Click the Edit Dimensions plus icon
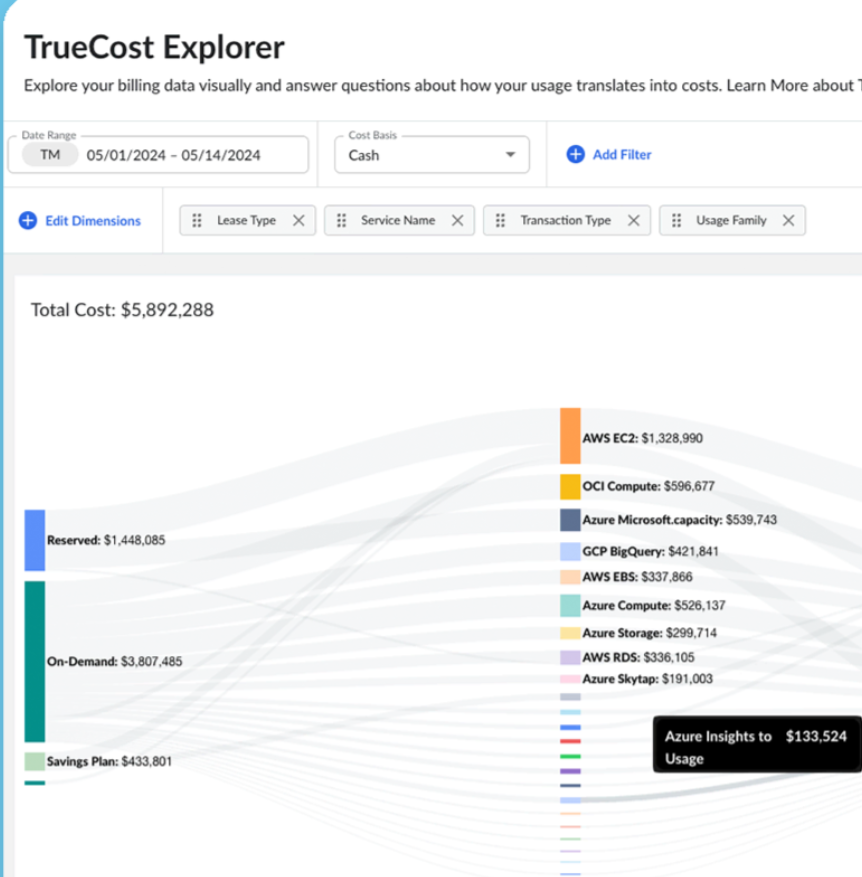Screen dimensions: 862x877 point(28,220)
